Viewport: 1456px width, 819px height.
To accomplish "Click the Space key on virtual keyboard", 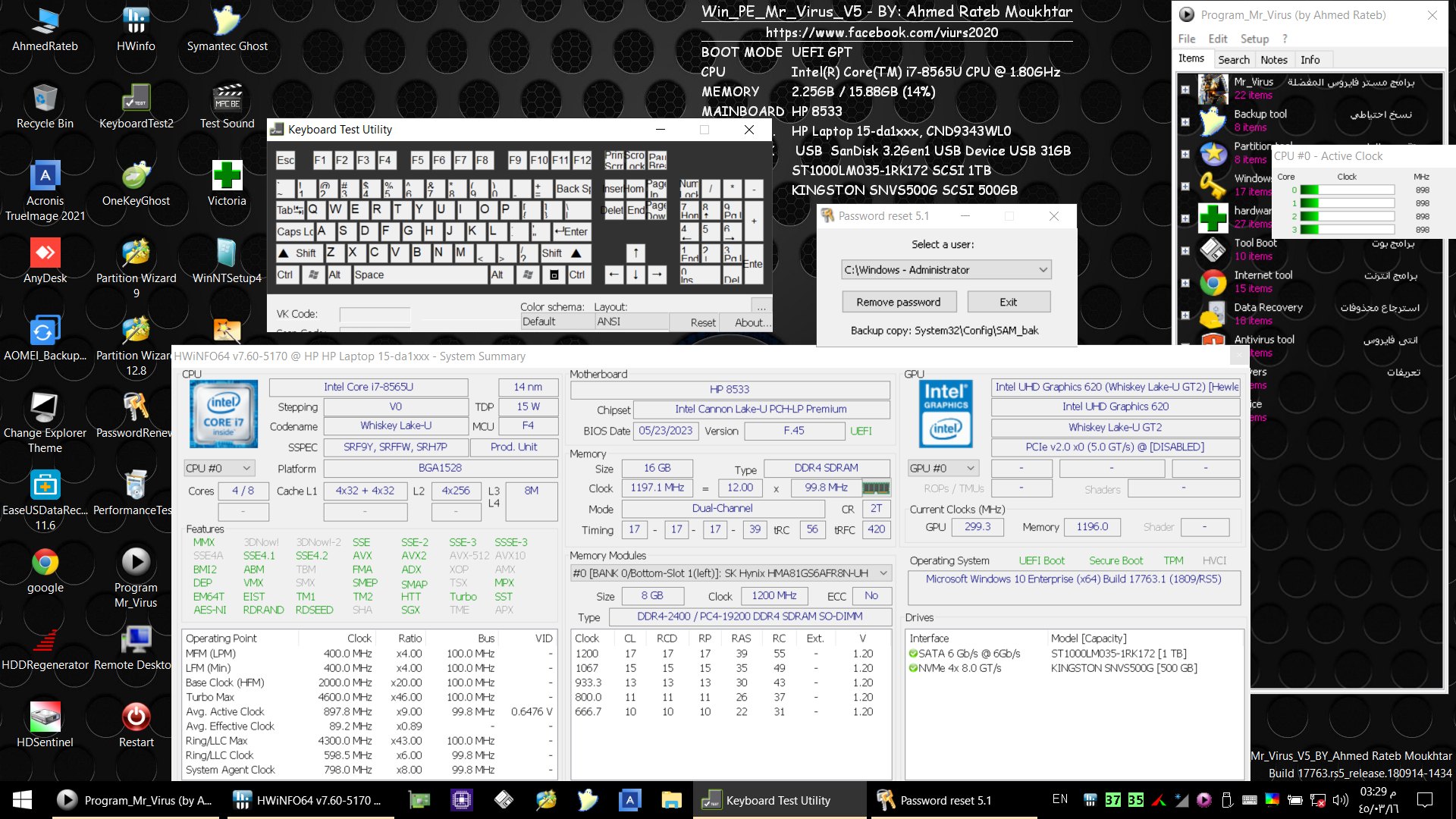I will 420,275.
